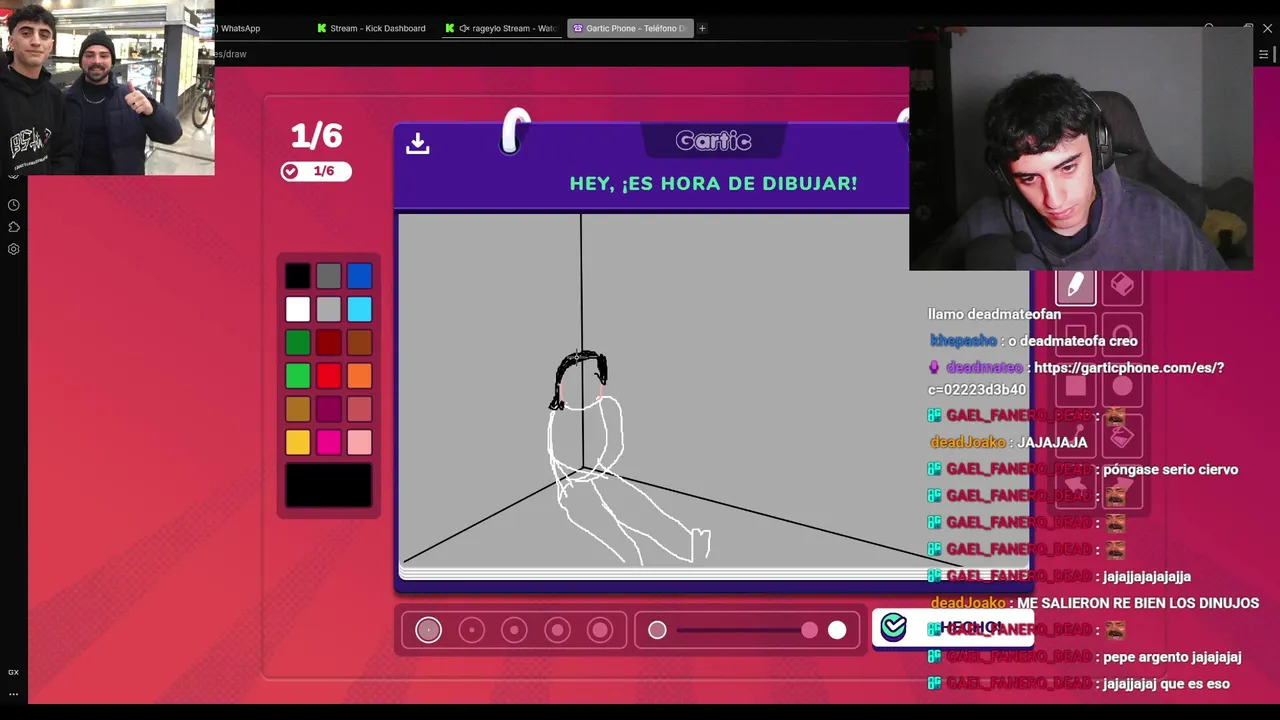Download the drawing with the download icon
The height and width of the screenshot is (720, 1280).
point(418,144)
